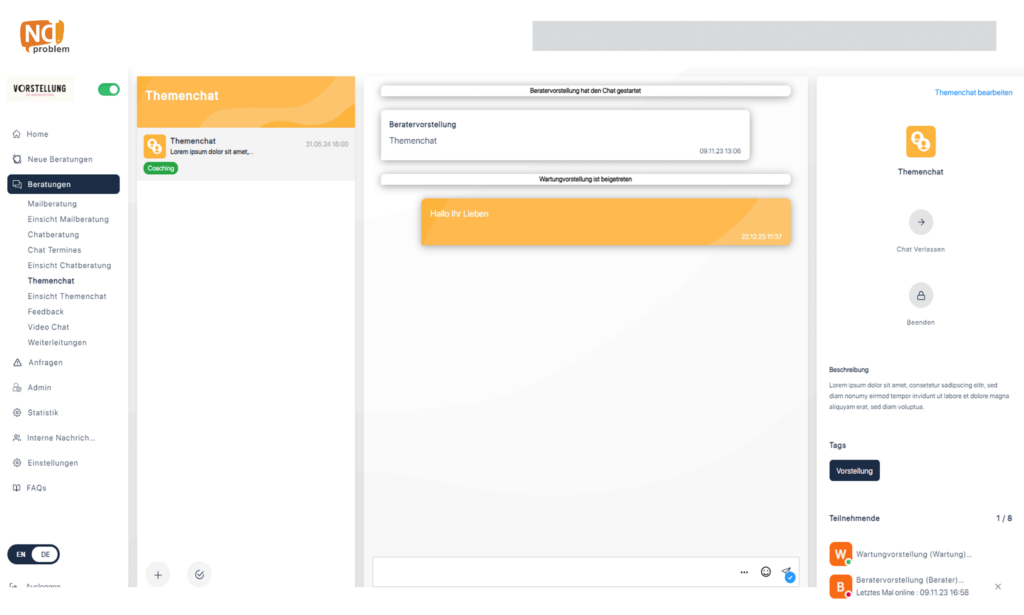1024x615 pixels.
Task: Select Video Chat submenu item
Action: 48,327
